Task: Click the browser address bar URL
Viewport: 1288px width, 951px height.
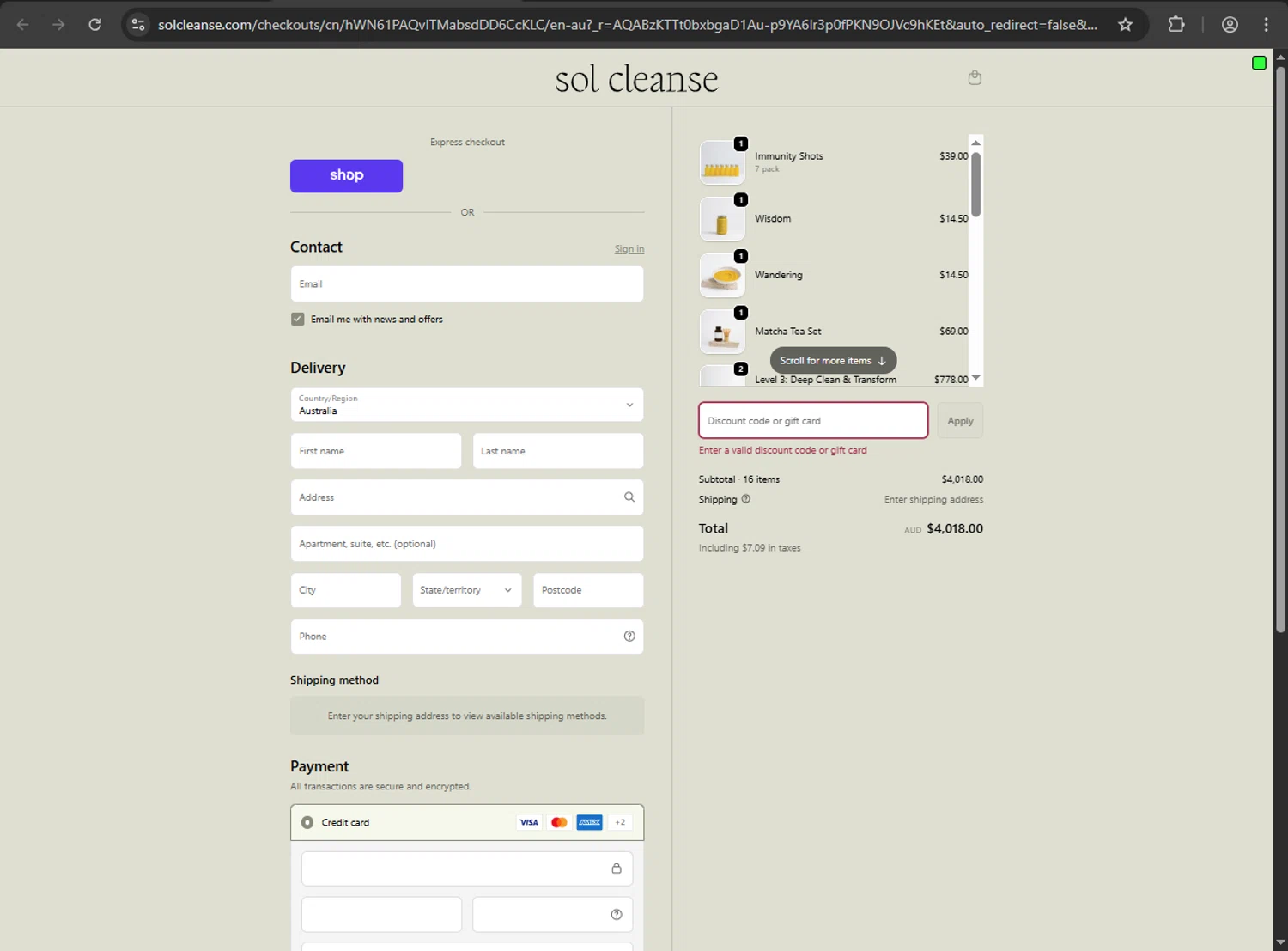Action: [x=628, y=25]
